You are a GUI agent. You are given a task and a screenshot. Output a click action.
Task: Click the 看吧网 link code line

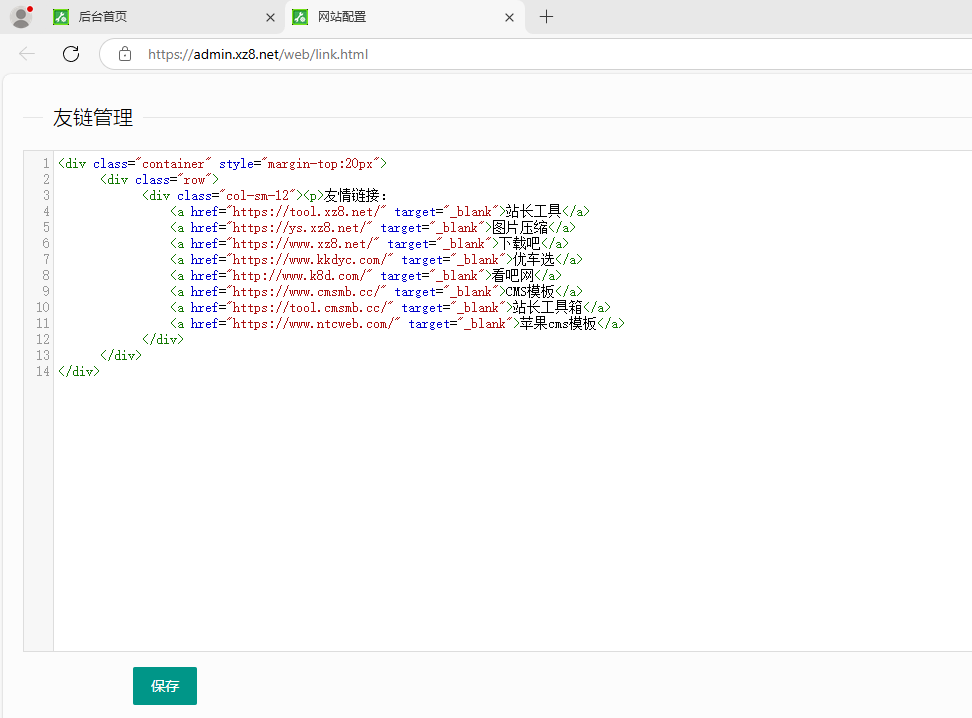366,276
